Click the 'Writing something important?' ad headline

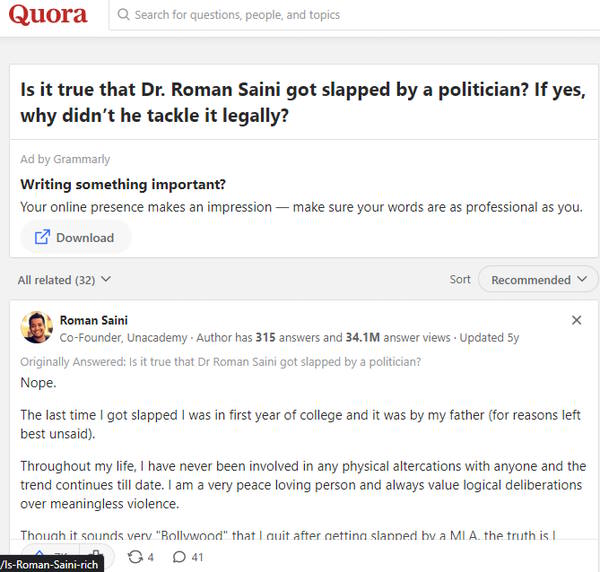[x=122, y=185]
